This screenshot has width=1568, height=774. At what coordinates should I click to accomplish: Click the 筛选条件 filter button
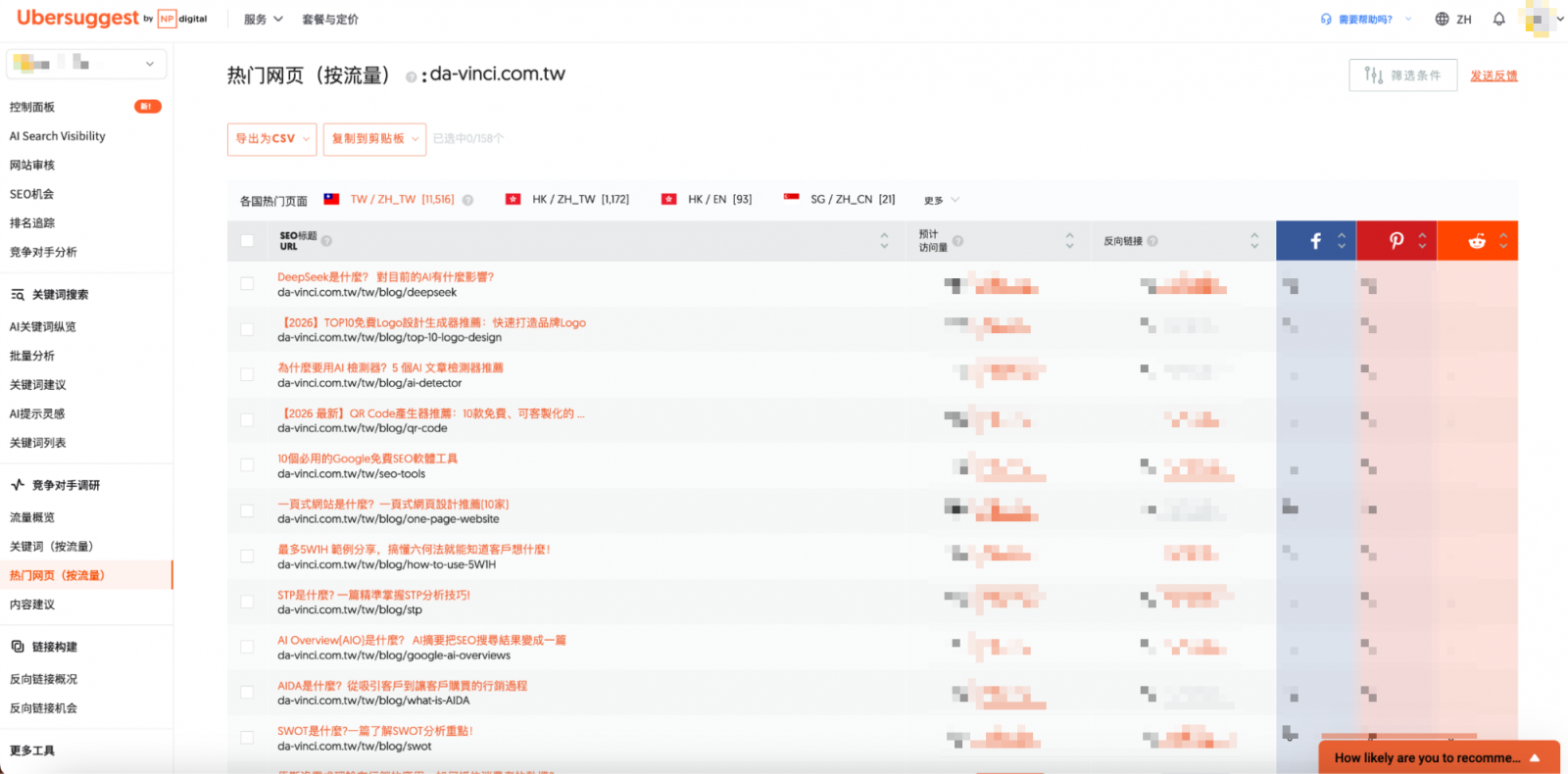(x=1403, y=75)
